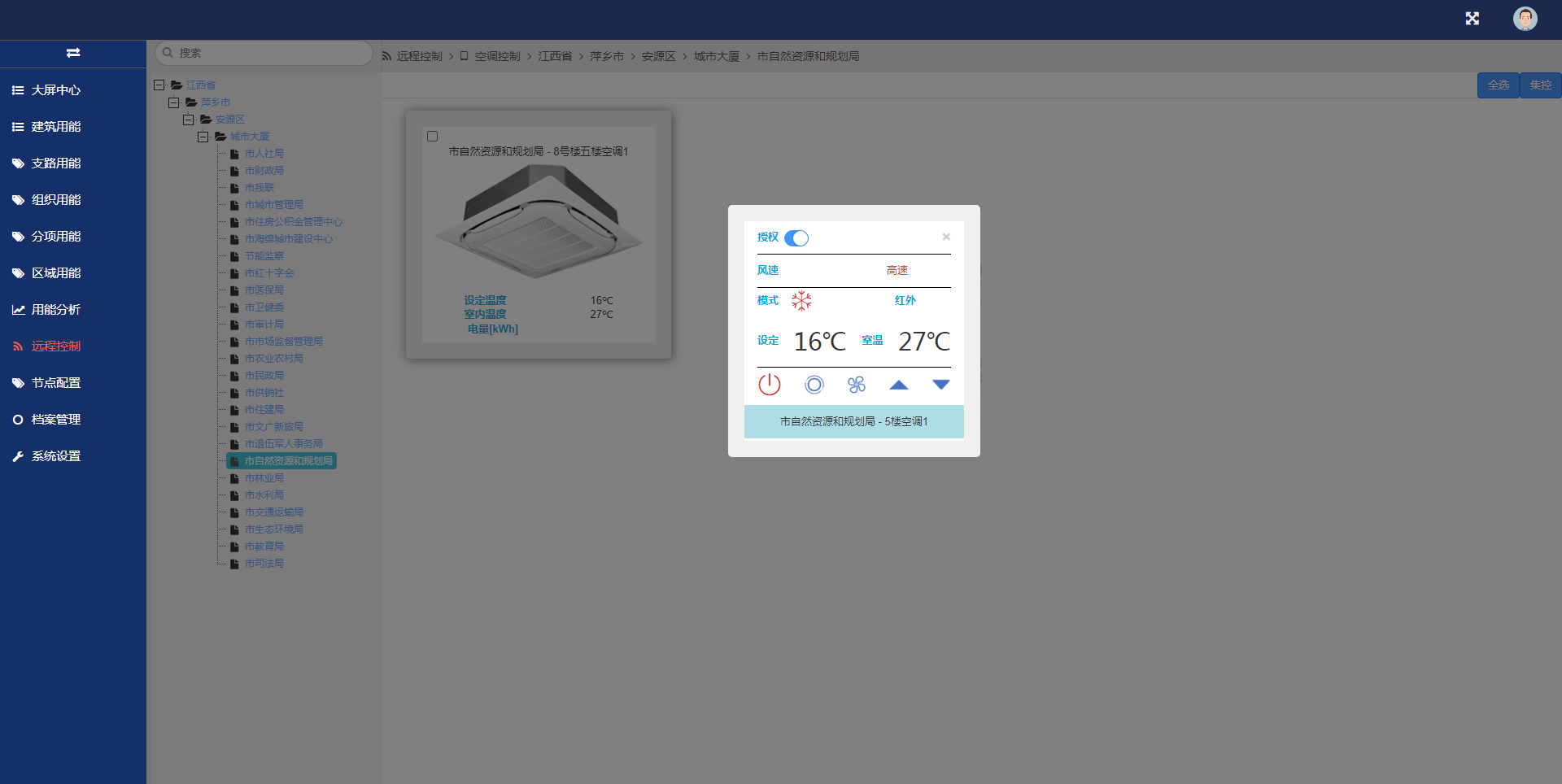The width and height of the screenshot is (1562, 784).
Task: Click the 集控 button
Action: click(x=1540, y=85)
